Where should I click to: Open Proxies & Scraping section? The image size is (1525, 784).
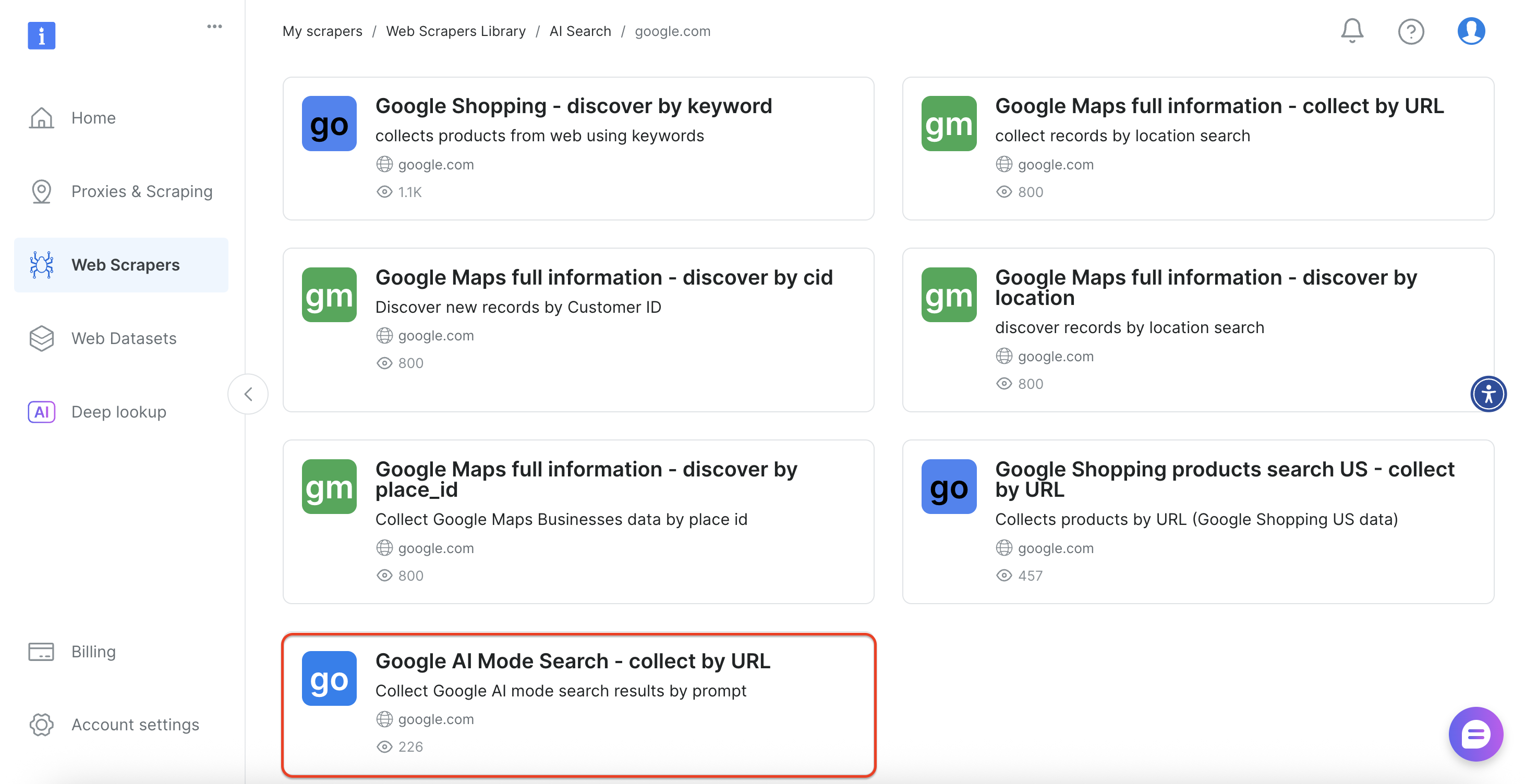[122, 191]
